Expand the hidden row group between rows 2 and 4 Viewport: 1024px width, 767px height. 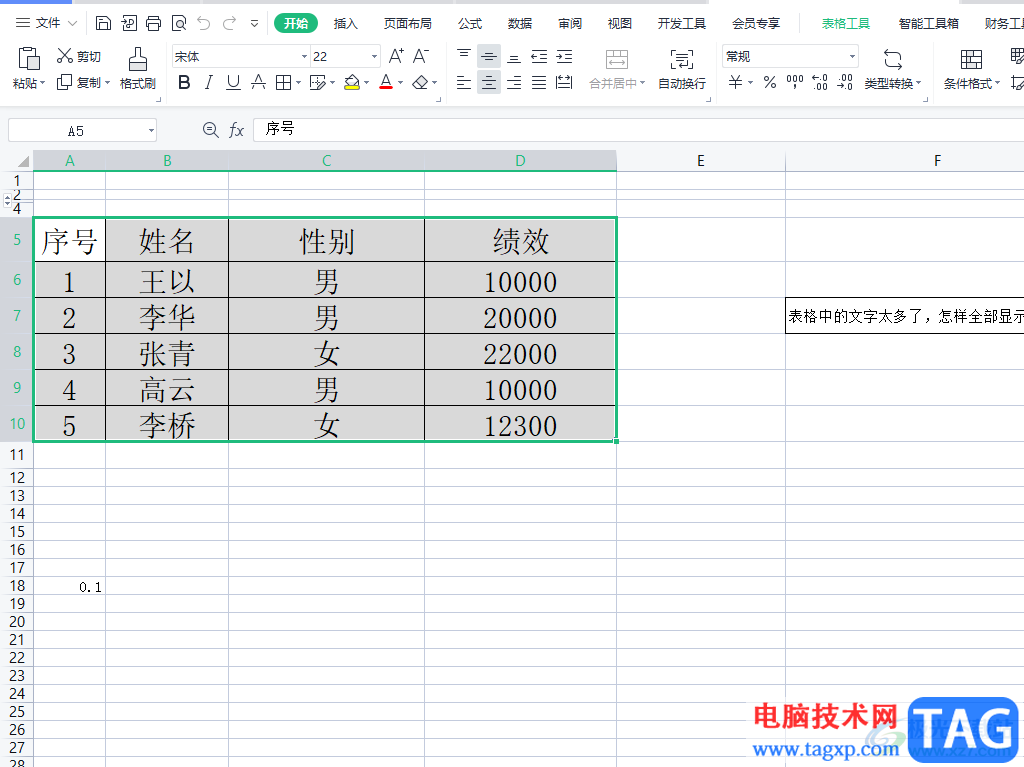click(x=7, y=199)
